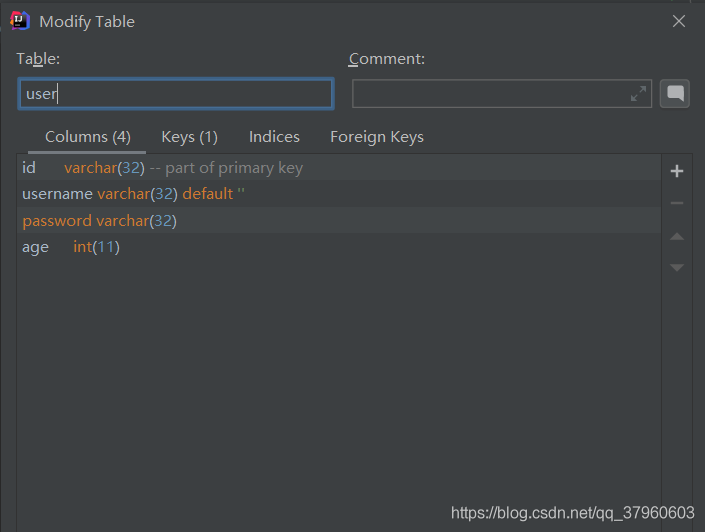Close the Modify Table dialog
The image size is (705, 532).
679,21
